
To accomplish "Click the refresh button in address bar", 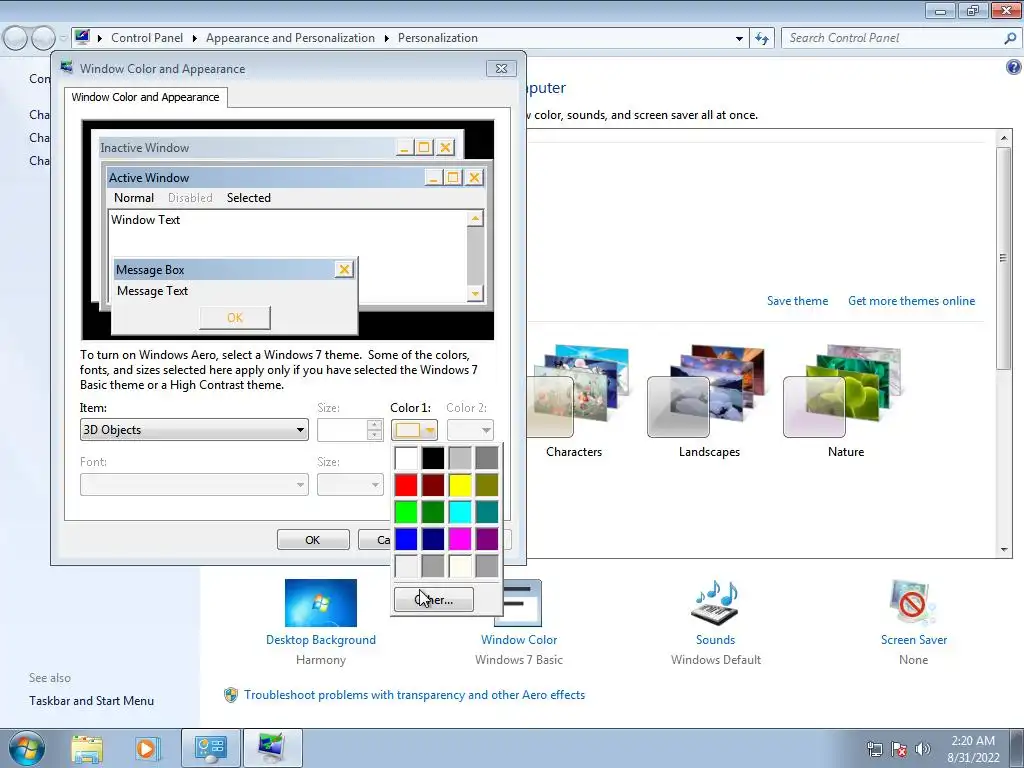I will (x=761, y=38).
